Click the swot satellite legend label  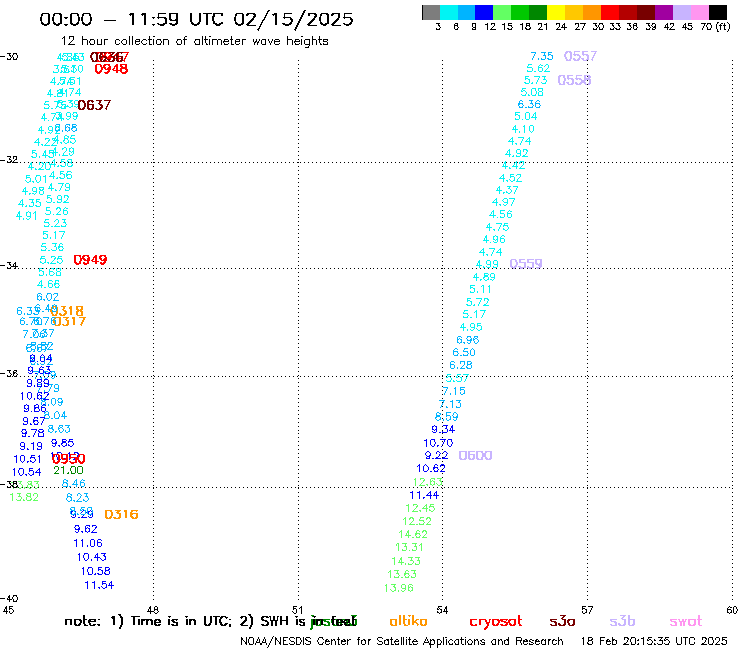685,621
